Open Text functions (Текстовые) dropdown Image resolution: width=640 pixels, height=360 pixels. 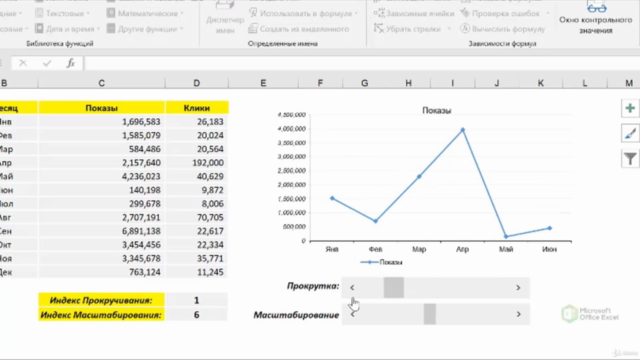pyautogui.click(x=62, y=13)
